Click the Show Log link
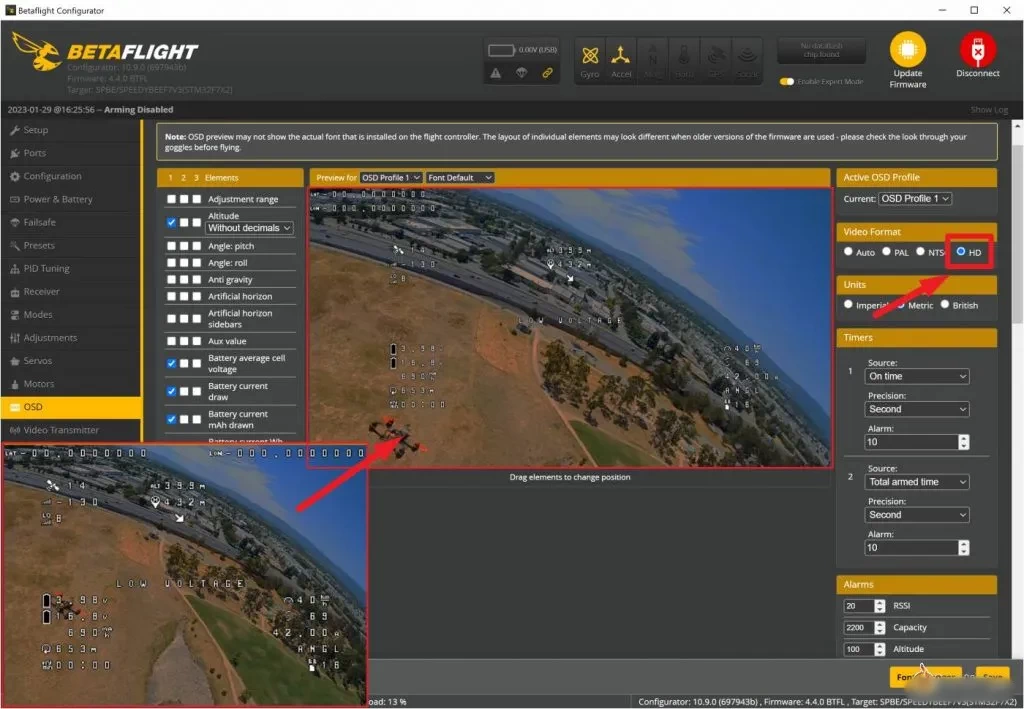Viewport: 1024px width, 709px height. tap(989, 110)
